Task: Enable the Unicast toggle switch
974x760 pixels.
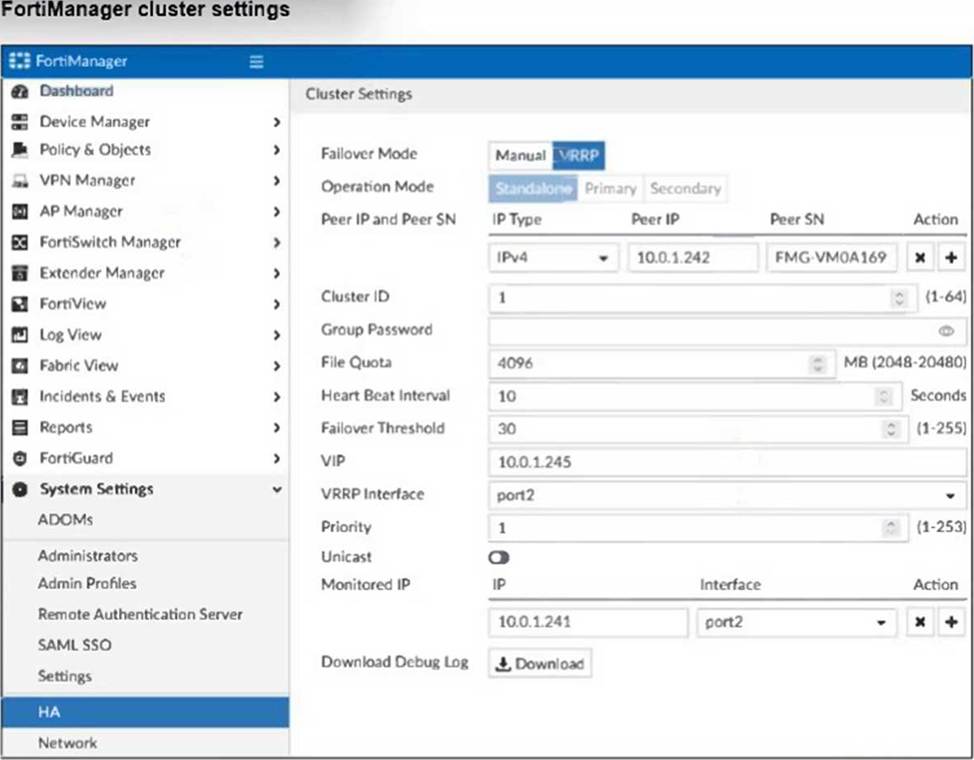Action: 498,557
